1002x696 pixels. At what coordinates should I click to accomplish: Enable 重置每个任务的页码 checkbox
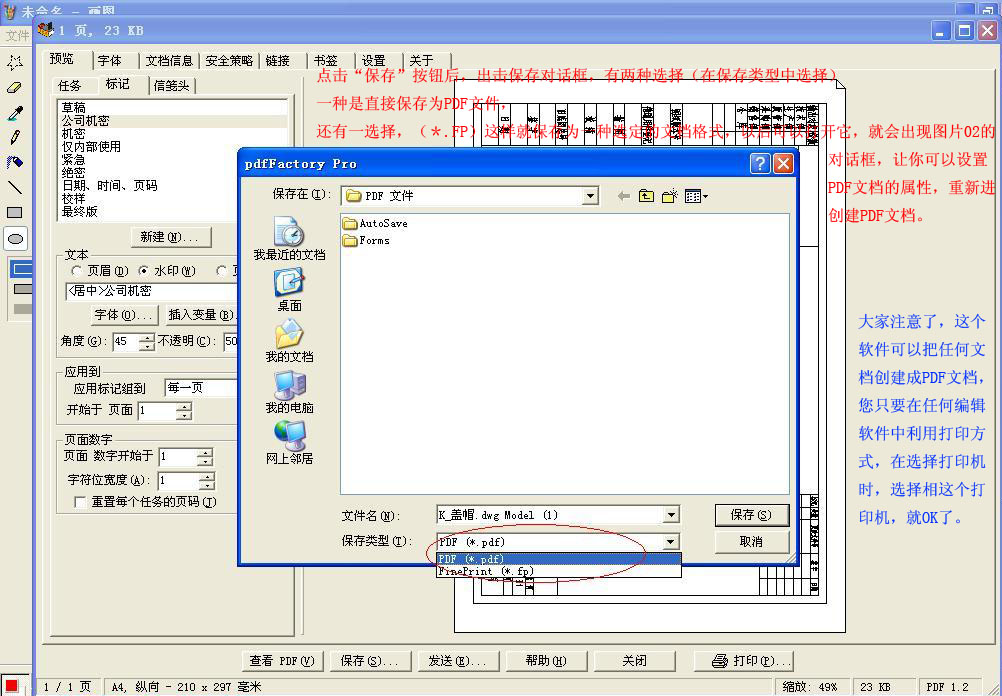coord(81,502)
